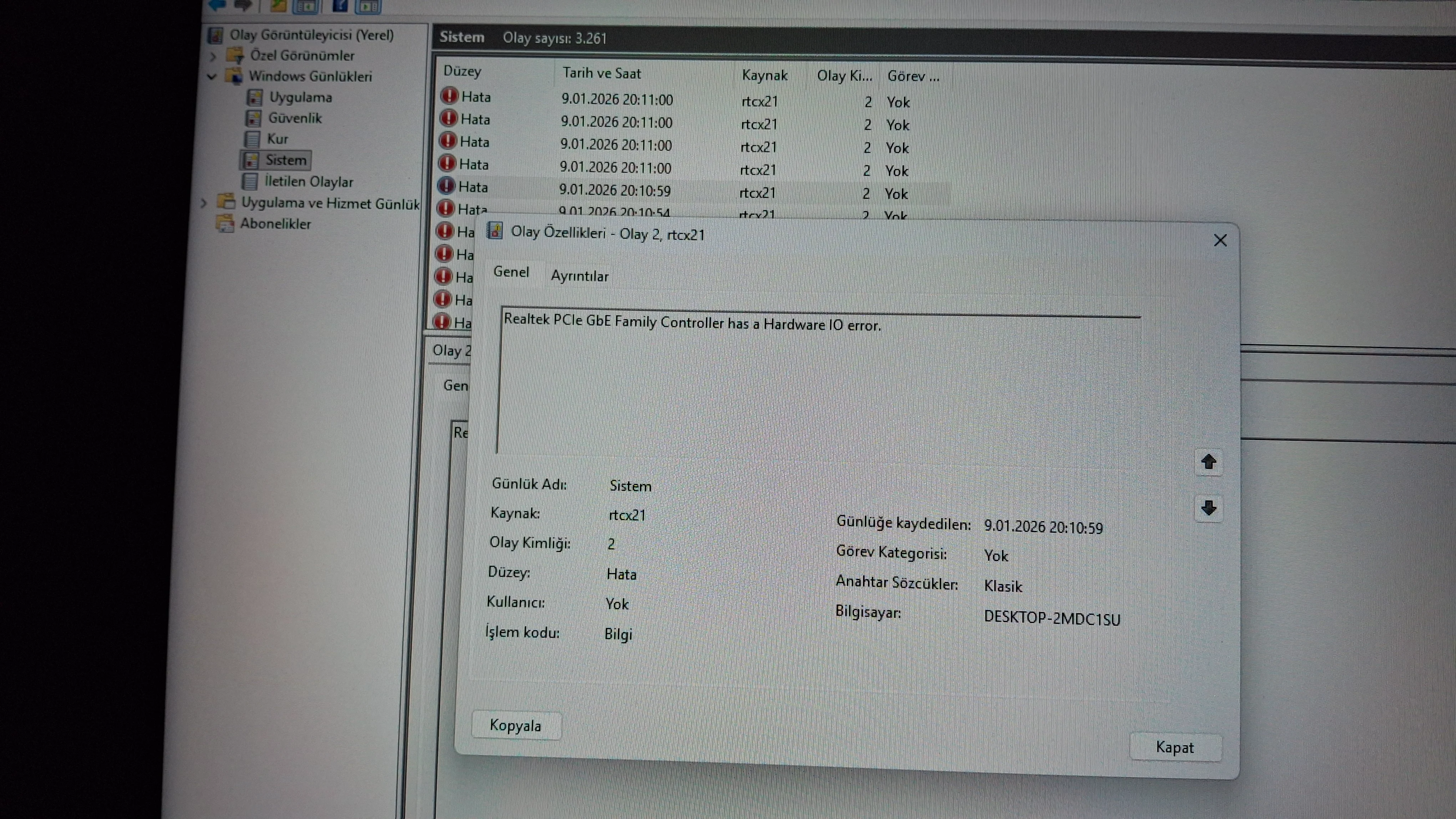This screenshot has height=819, width=1456.
Task: Collapse the Windows Günlükleri tree node
Action: 212,76
